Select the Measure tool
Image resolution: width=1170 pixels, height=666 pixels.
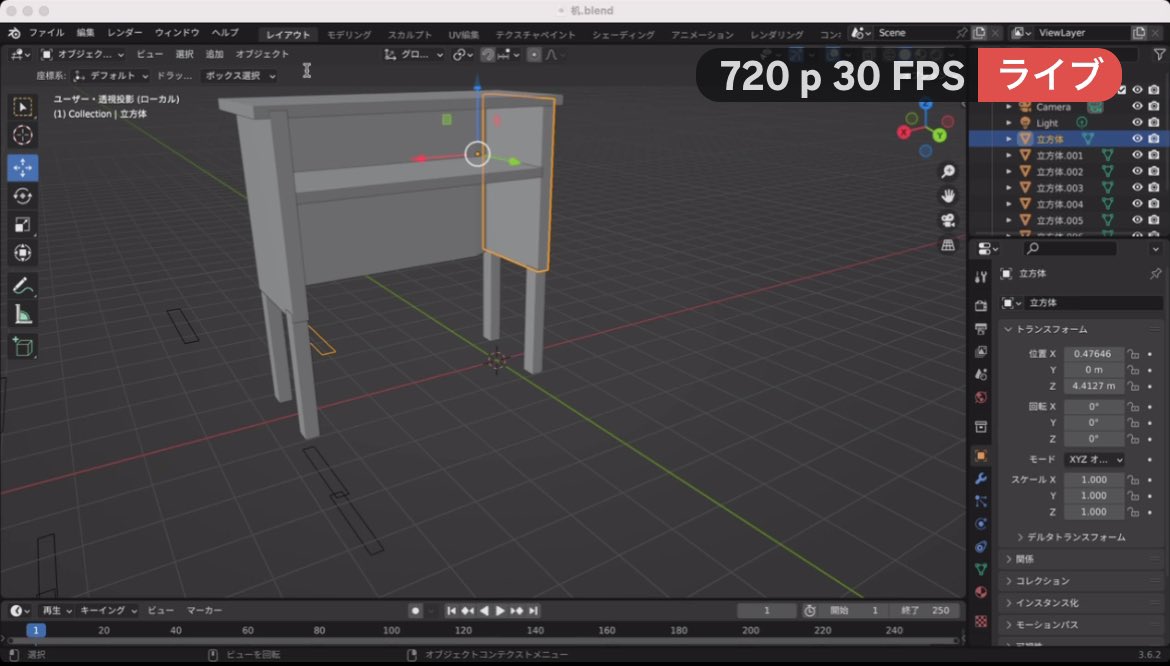(x=22, y=314)
